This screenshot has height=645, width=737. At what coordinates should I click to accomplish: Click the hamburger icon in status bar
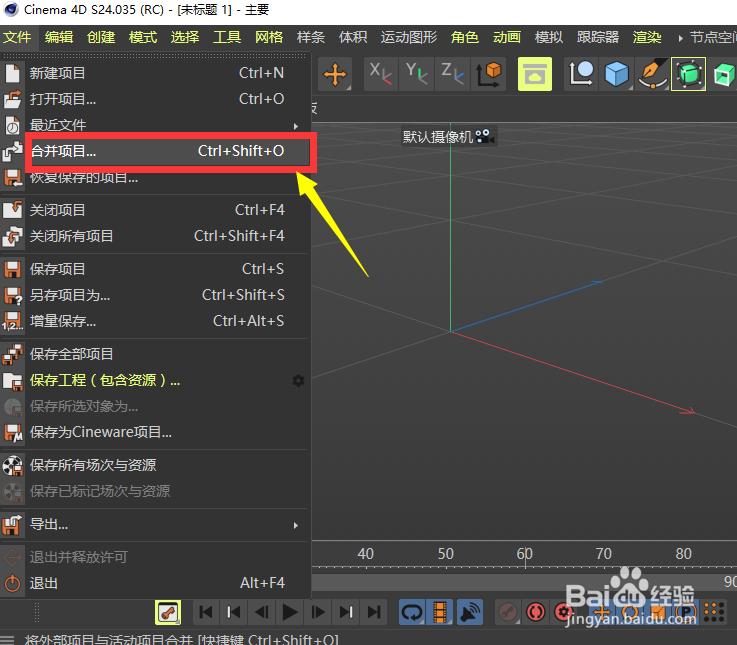8,640
